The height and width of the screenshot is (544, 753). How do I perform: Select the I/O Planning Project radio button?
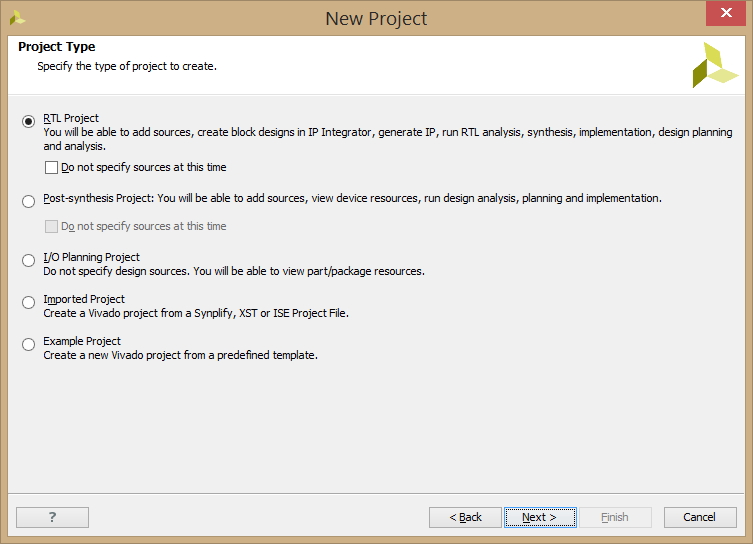click(x=28, y=260)
